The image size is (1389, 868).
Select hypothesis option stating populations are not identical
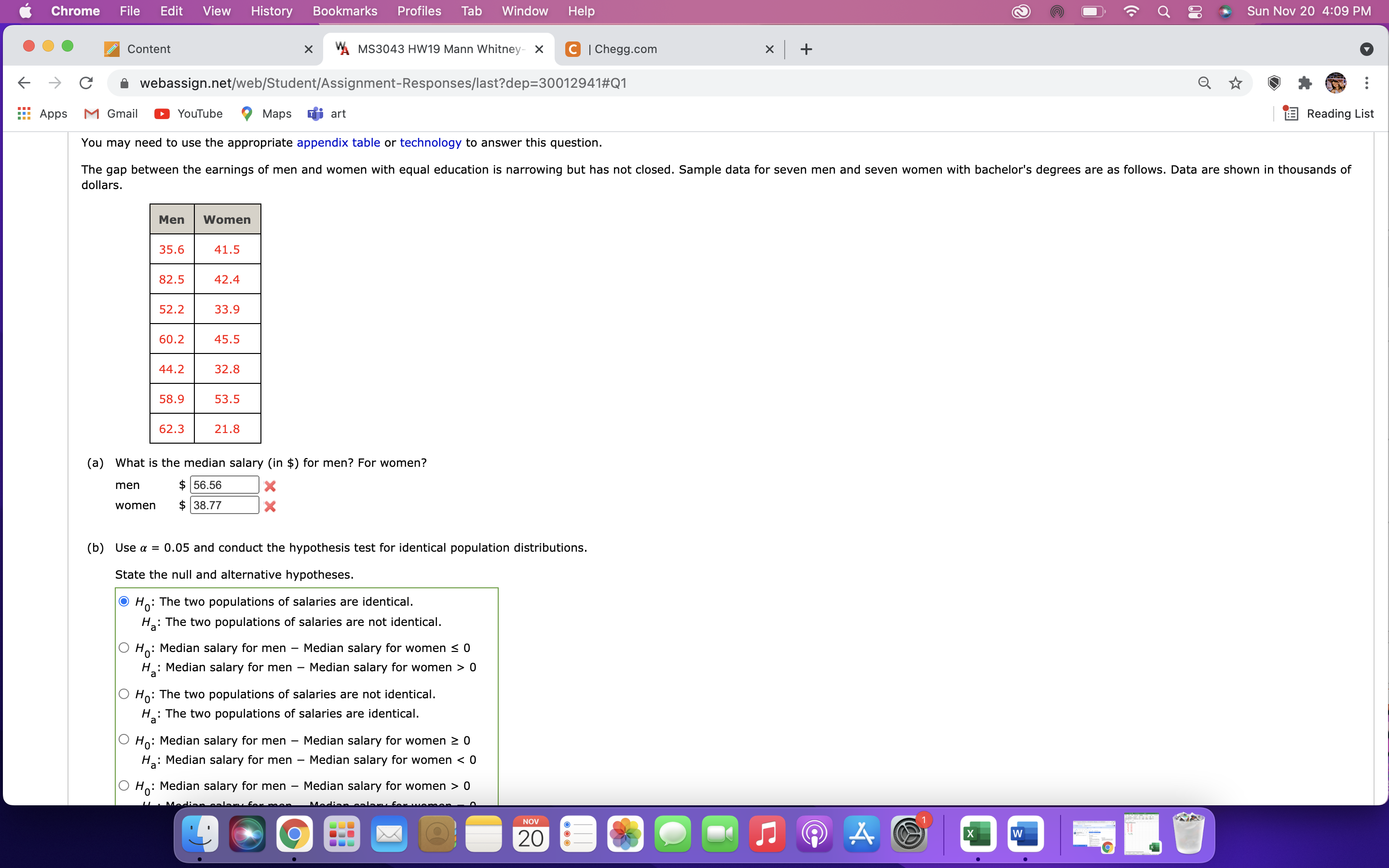click(x=124, y=694)
